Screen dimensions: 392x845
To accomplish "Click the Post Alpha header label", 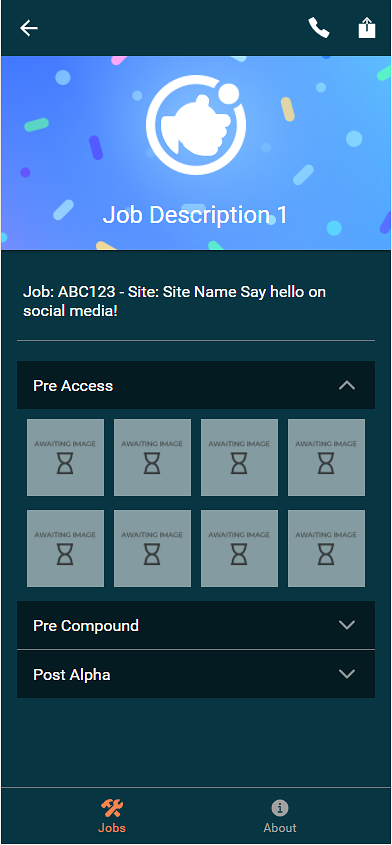I will click(x=72, y=675).
